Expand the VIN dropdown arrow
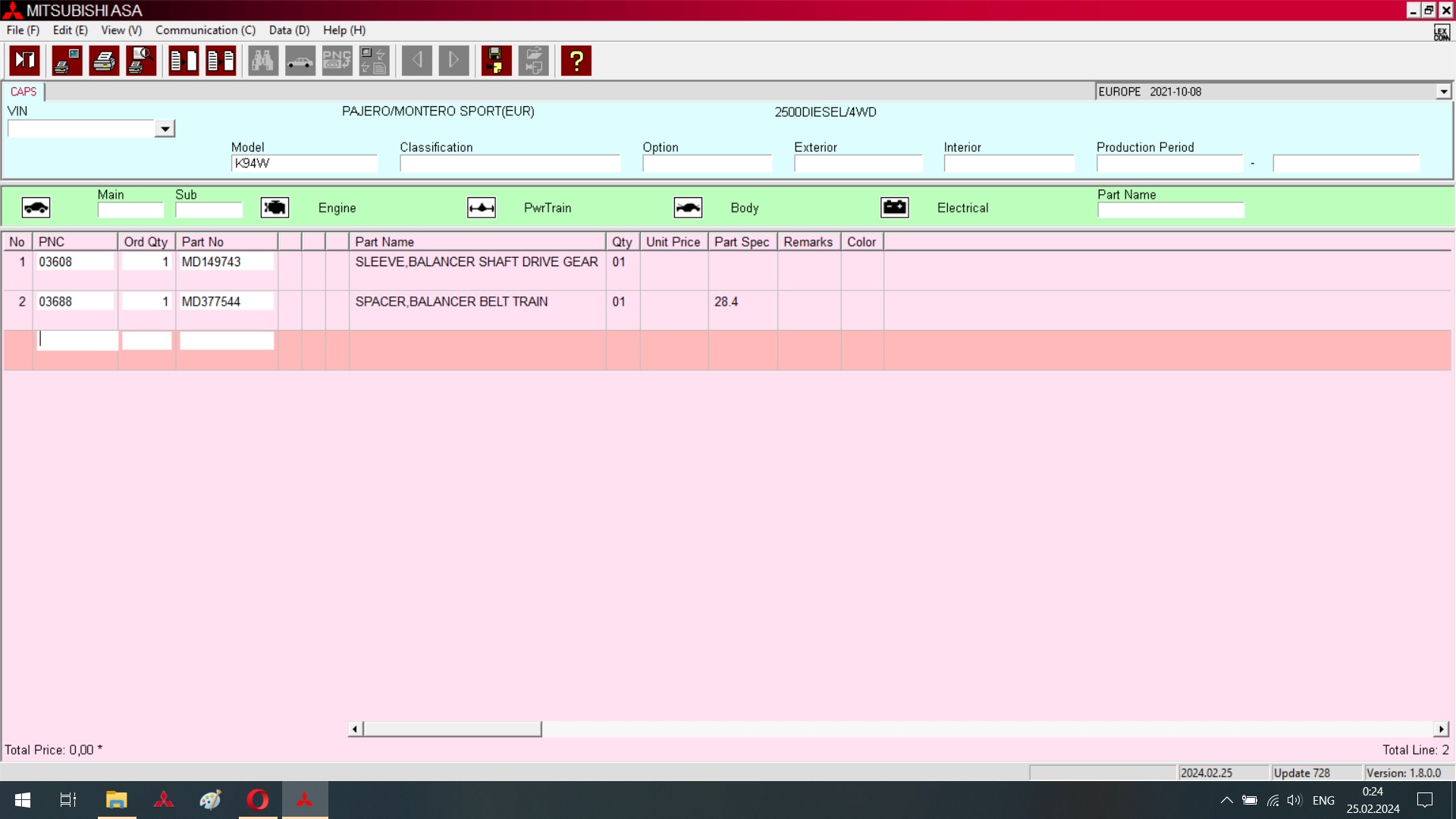The height and width of the screenshot is (819, 1456). (x=165, y=129)
